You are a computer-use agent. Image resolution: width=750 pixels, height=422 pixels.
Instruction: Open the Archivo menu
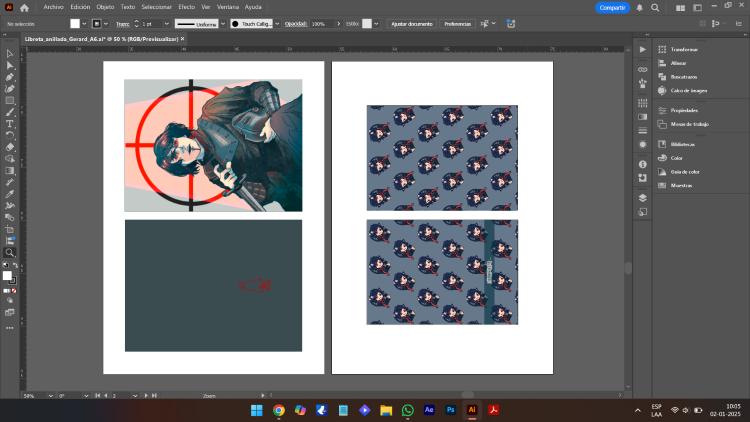coord(53,7)
